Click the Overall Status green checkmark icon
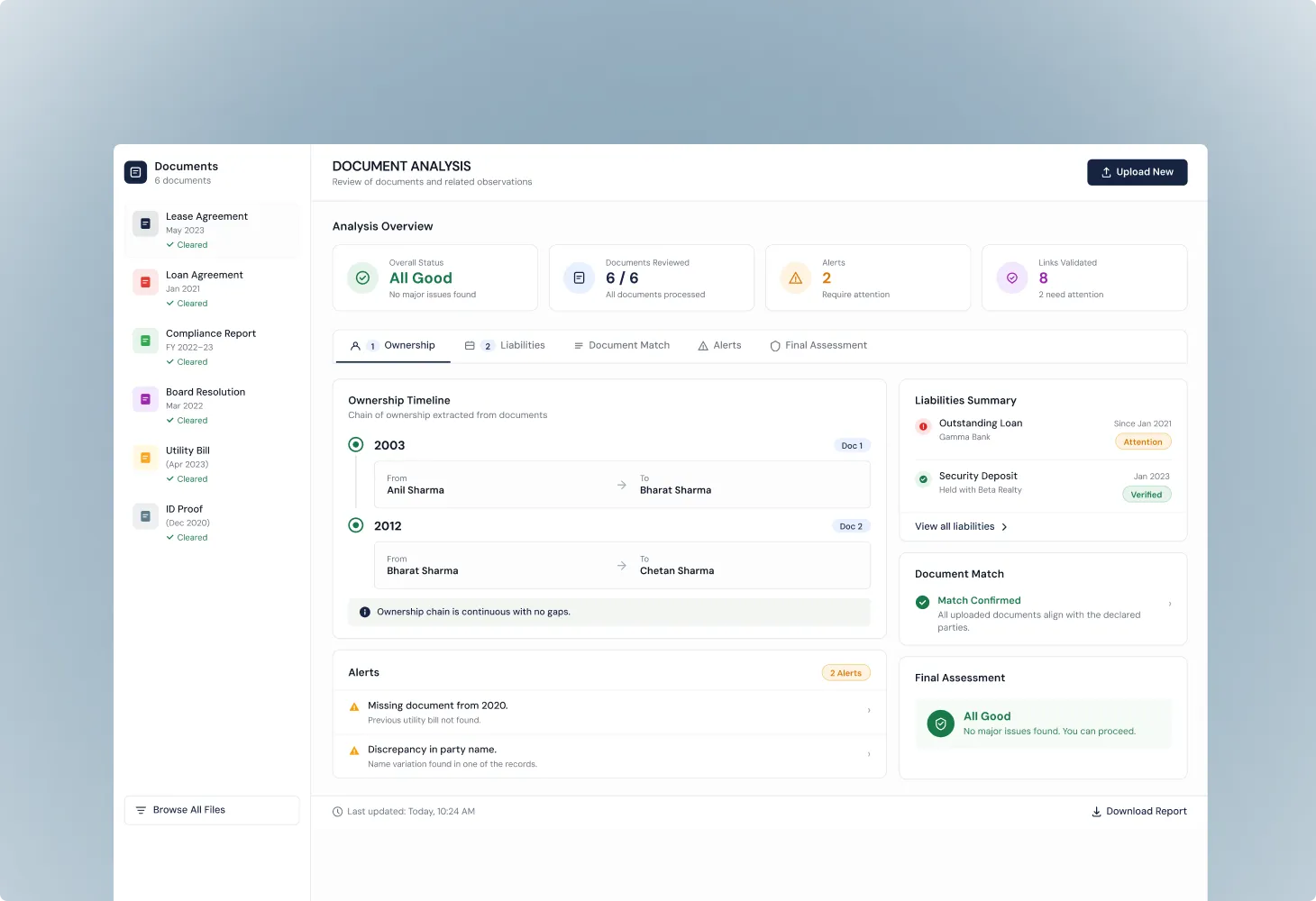Screen dimensions: 1316x901 click(x=362, y=278)
